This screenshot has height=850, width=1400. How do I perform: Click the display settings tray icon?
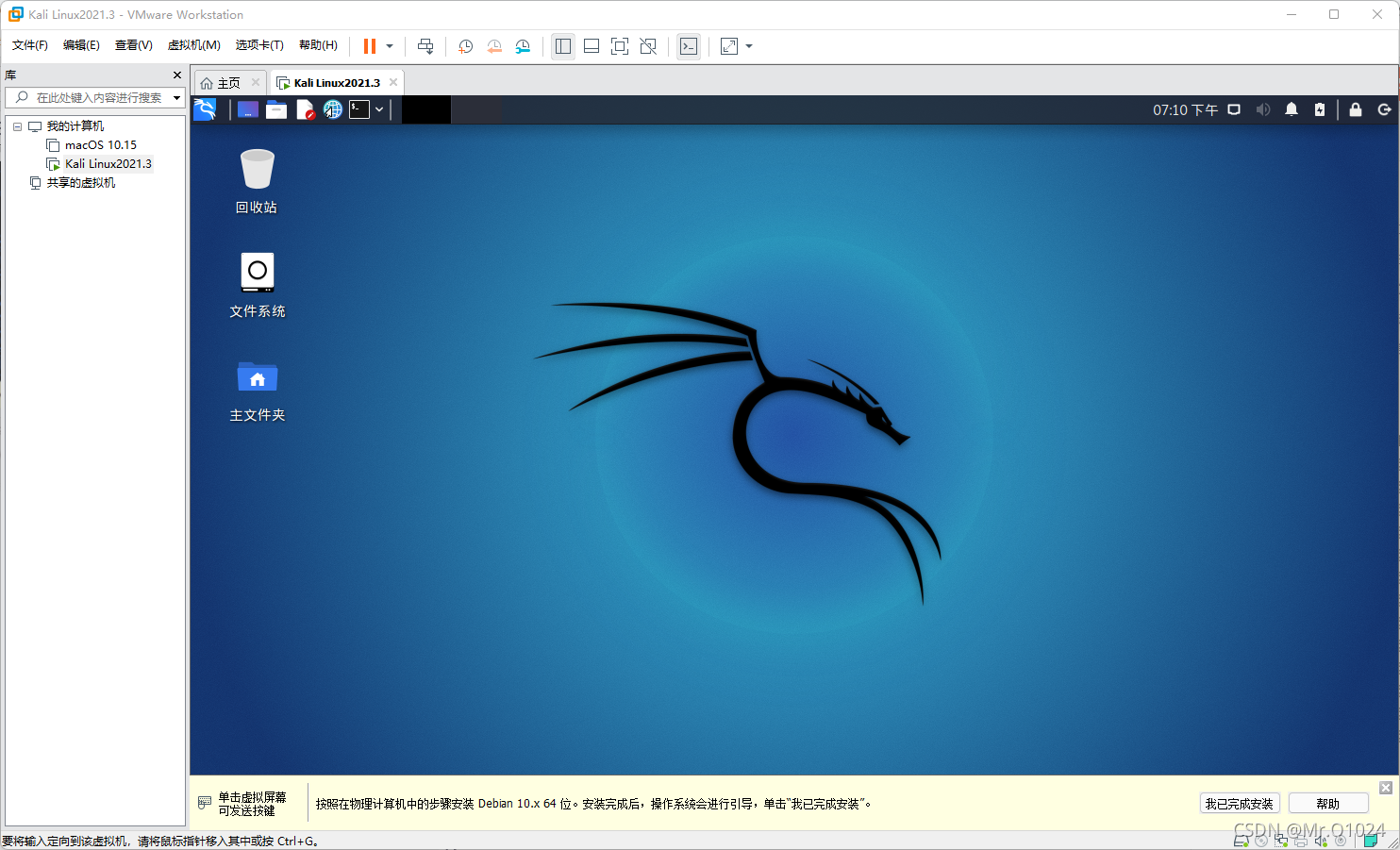[x=1234, y=109]
